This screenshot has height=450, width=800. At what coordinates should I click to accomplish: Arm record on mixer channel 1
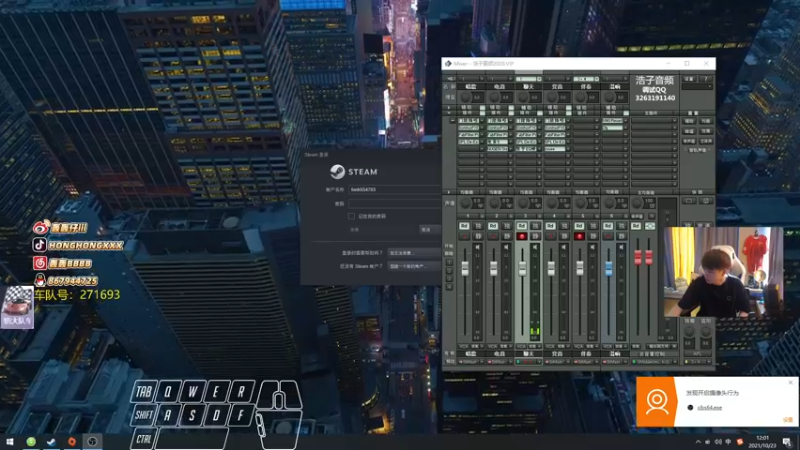464,236
